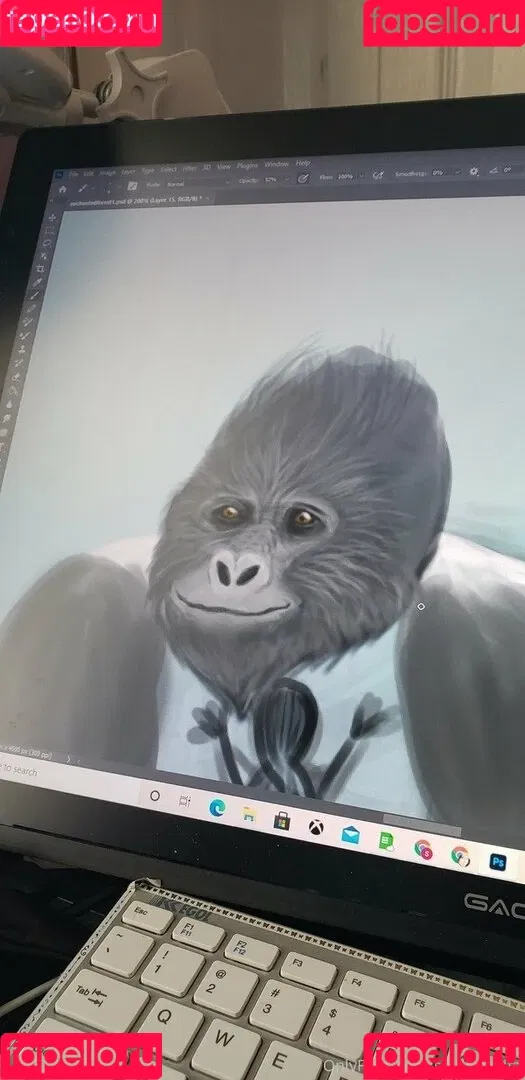Toggle airbrush-style build-up button
525x1080 pixels.
coord(378,175)
